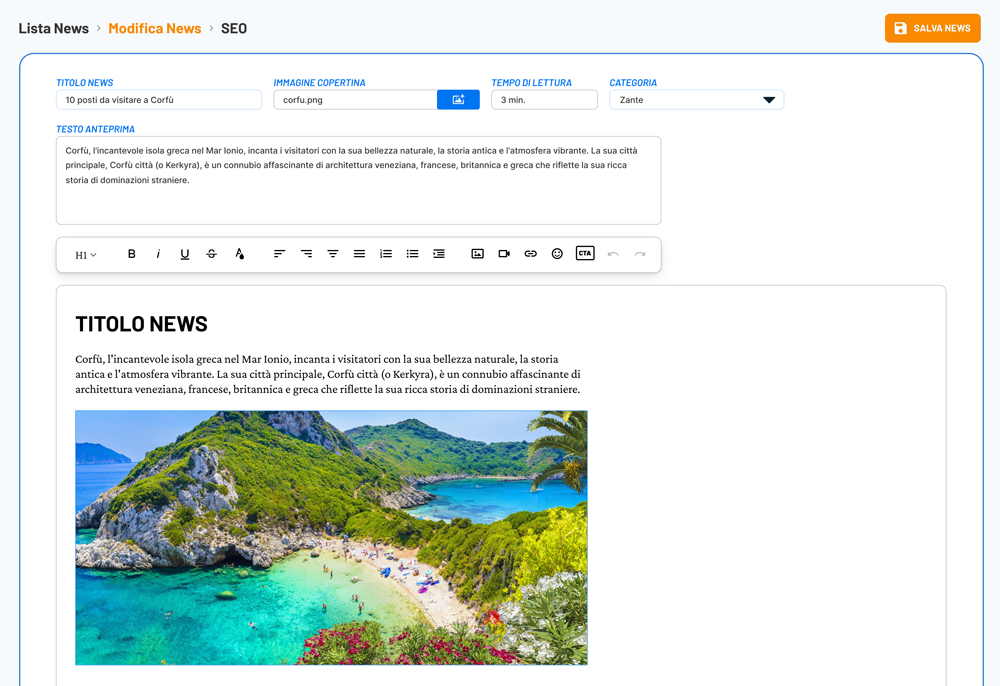Open the H1 heading style dropdown

pos(86,255)
